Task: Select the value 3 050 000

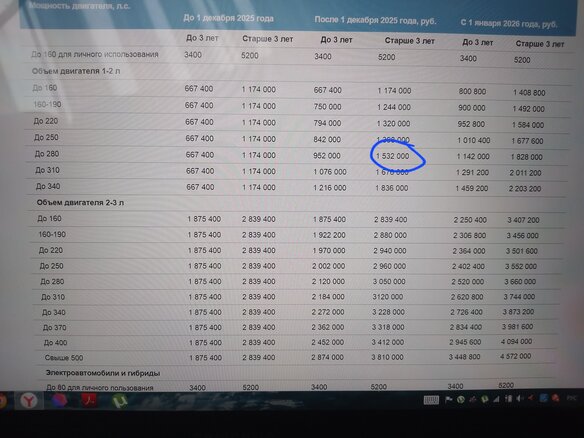Action: [389, 282]
